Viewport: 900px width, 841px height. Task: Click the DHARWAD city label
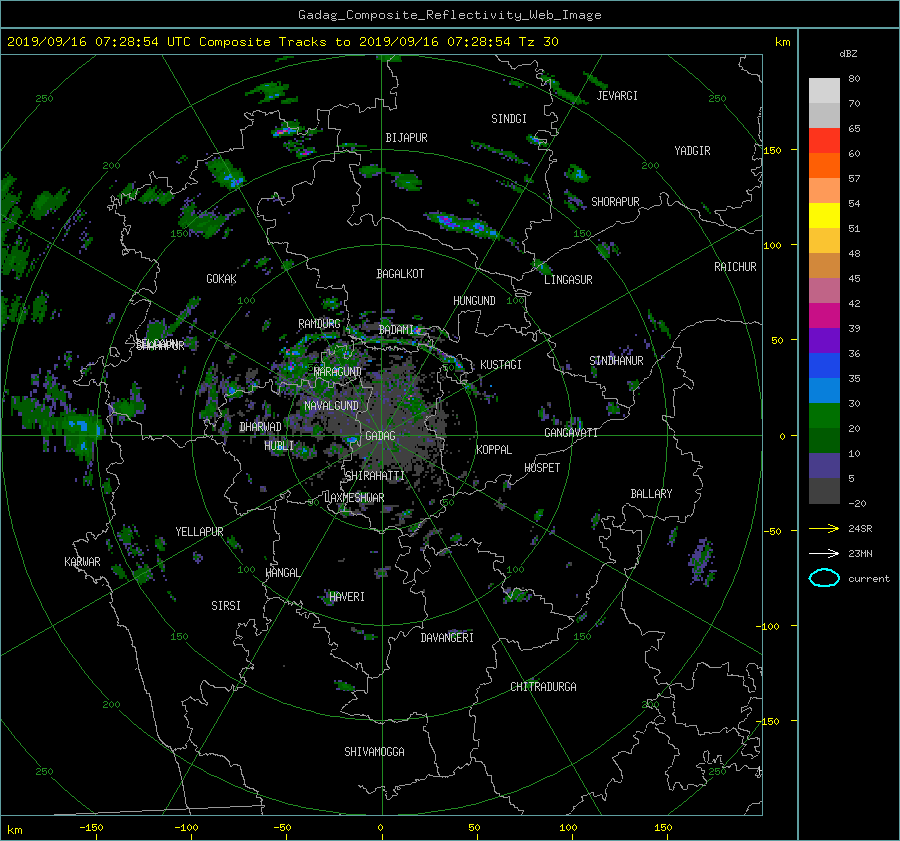[260, 427]
